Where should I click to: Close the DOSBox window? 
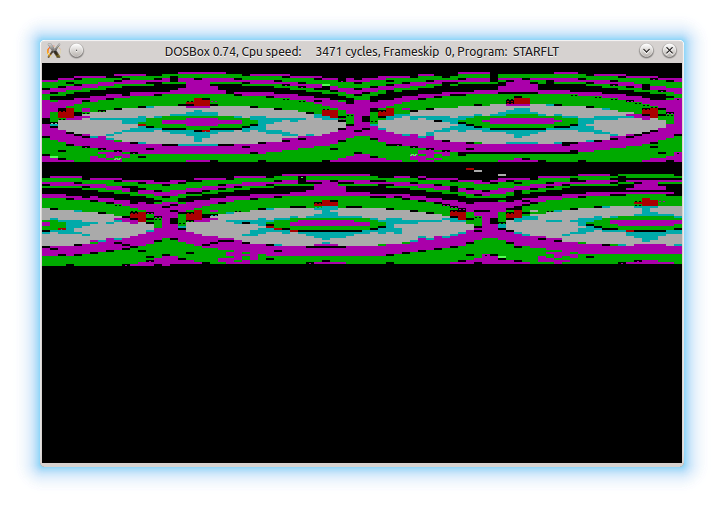click(x=669, y=51)
